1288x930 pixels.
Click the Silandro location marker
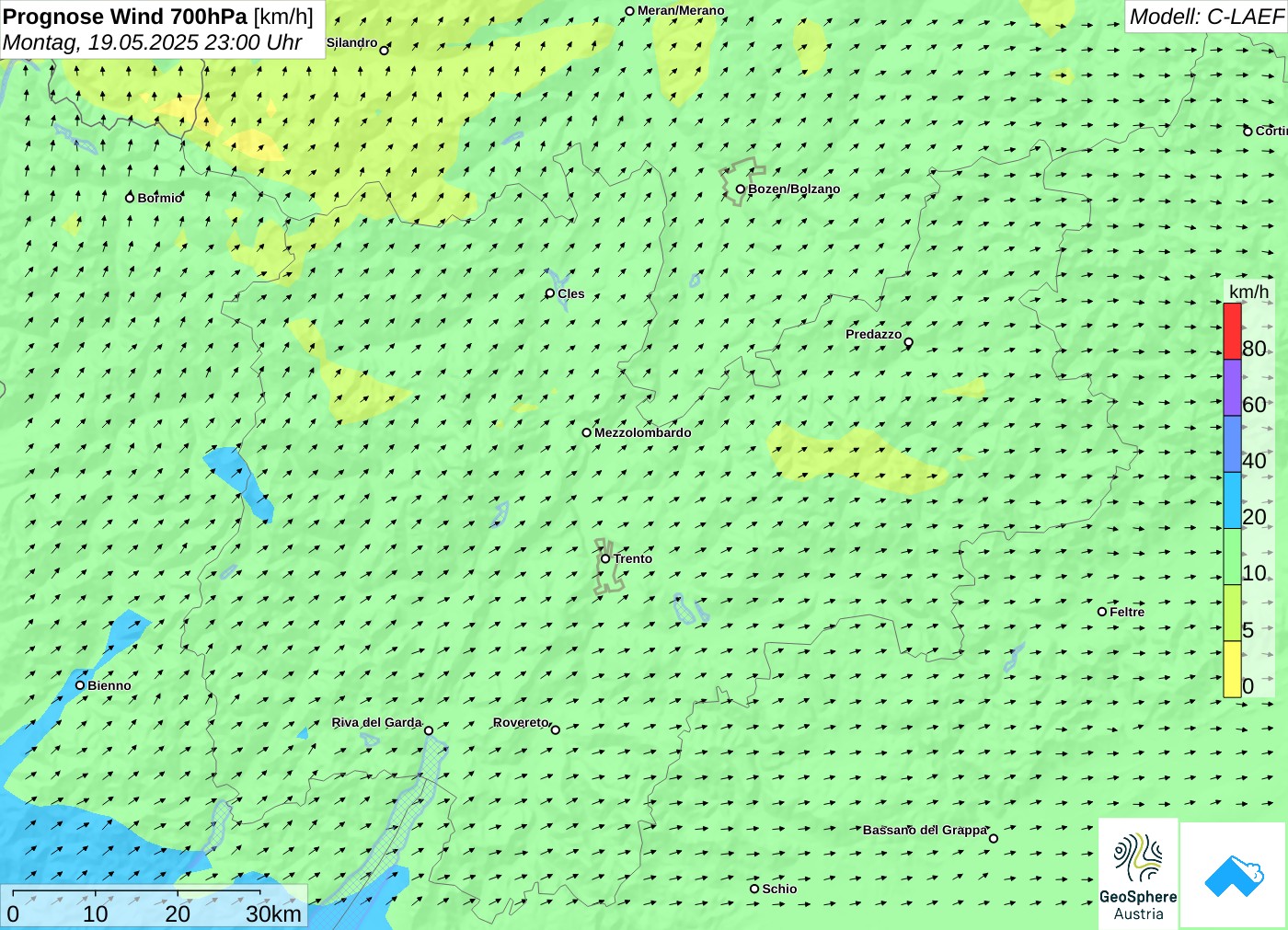[385, 51]
